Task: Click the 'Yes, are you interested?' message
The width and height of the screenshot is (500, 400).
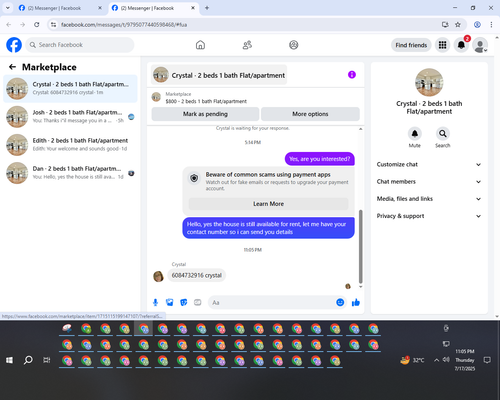Action: (x=320, y=159)
